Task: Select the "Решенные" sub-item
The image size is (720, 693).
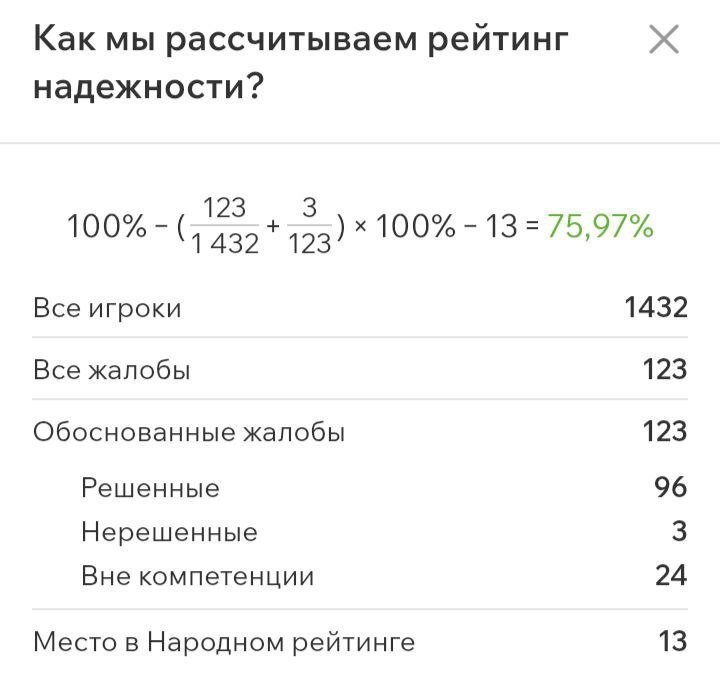Action: tap(150, 488)
